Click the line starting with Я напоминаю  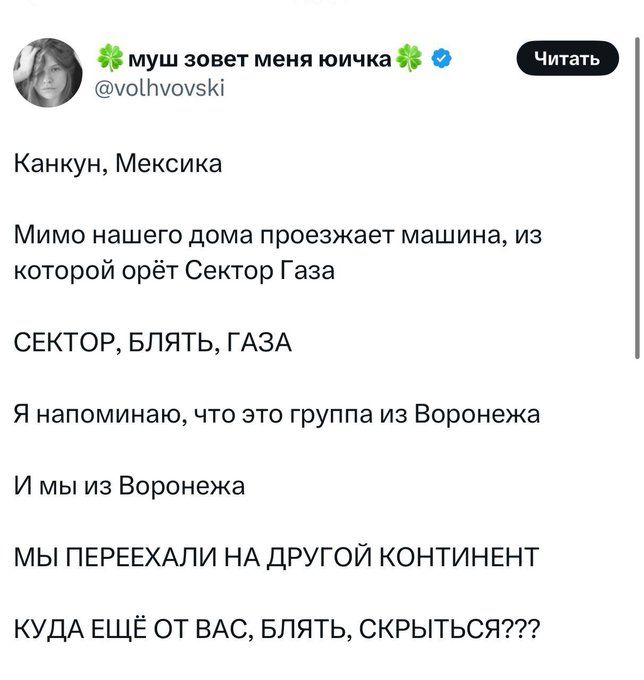(x=277, y=414)
